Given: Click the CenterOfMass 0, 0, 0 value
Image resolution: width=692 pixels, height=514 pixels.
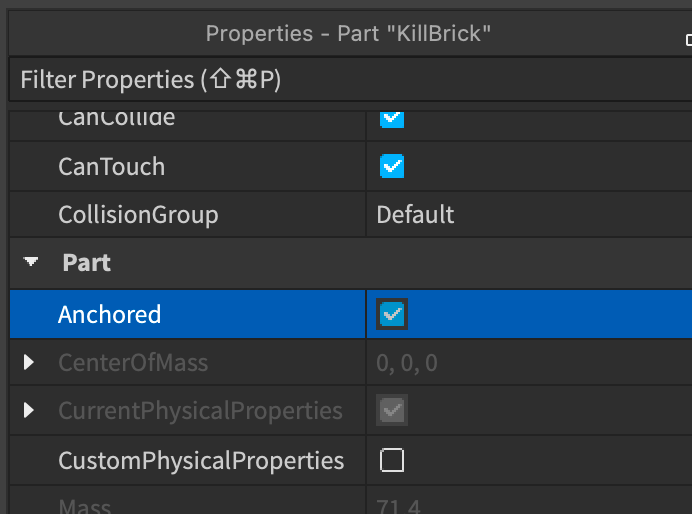Looking at the screenshot, I should point(407,363).
